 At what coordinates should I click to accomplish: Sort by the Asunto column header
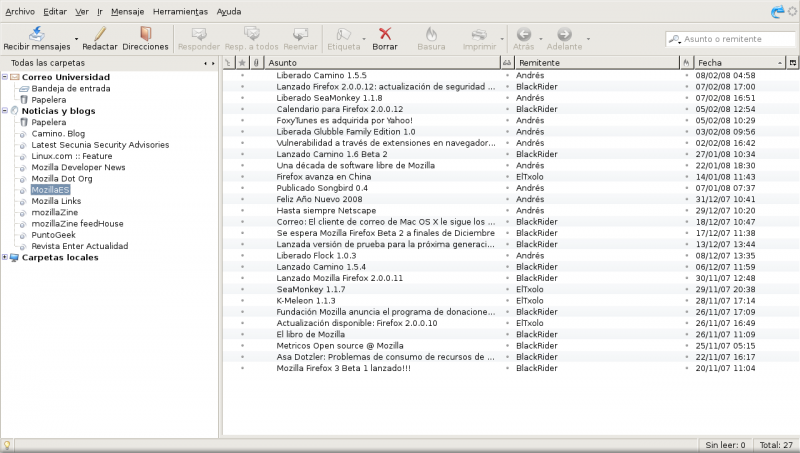(x=382, y=63)
